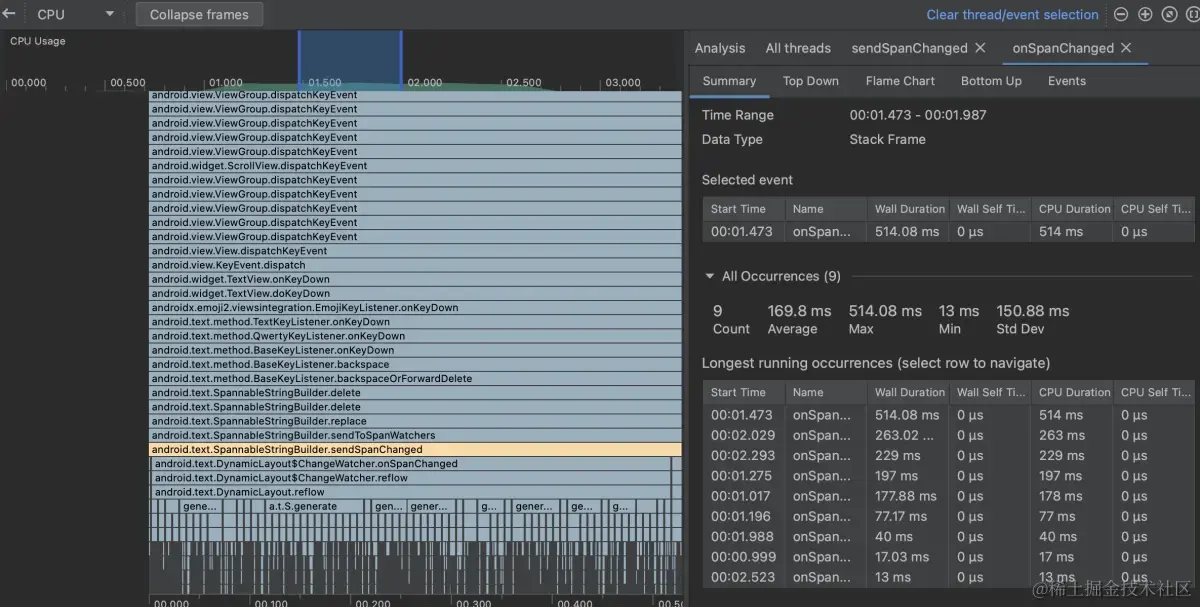The image size is (1200, 607).
Task: Click the 02.500 mark on the timeline ruler
Action: (524, 83)
